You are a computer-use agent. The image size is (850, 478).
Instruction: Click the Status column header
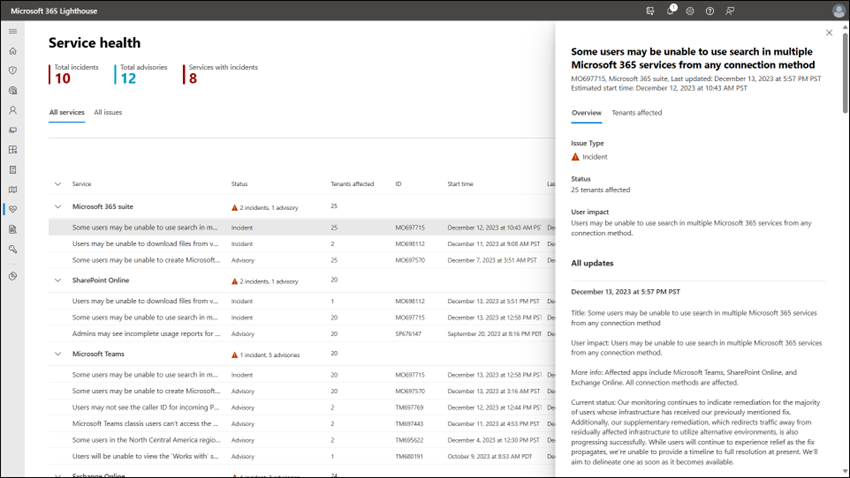click(x=239, y=184)
